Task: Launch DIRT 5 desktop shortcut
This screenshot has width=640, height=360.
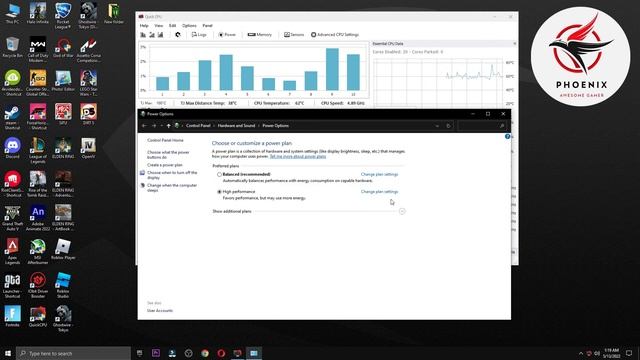Action: pyautogui.click(x=89, y=114)
